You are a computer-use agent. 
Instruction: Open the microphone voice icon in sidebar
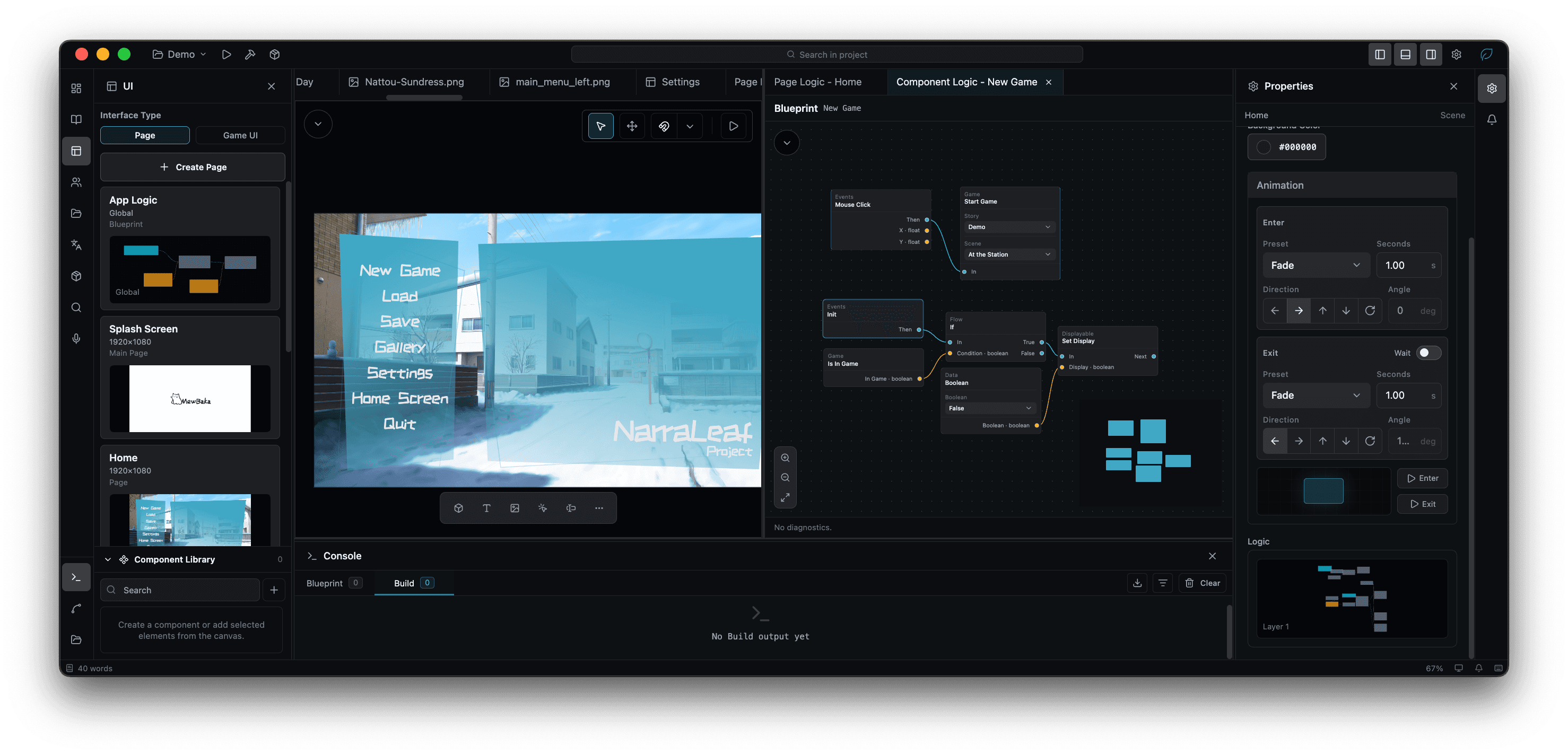click(x=76, y=338)
